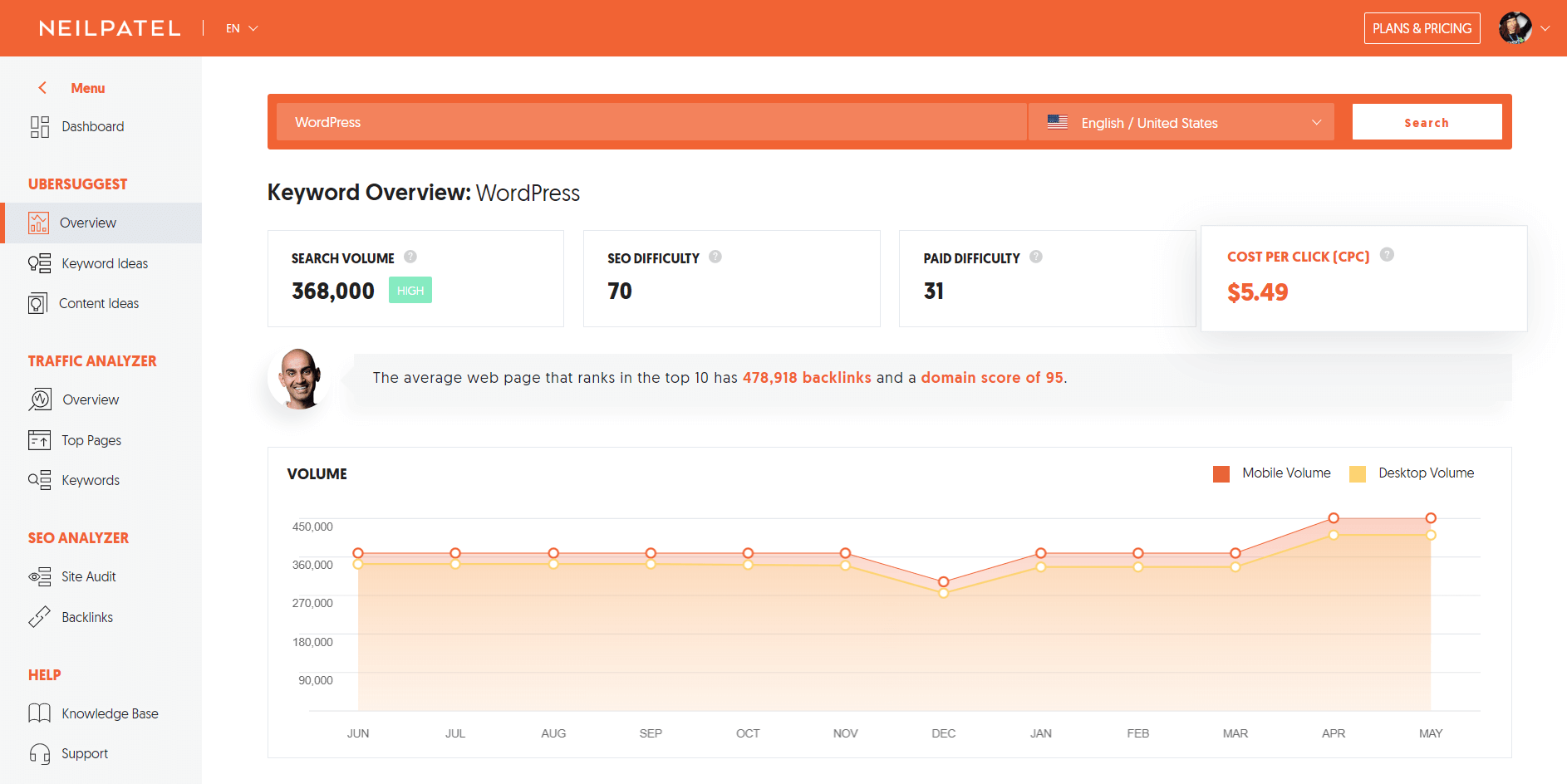Open the English / United States dropdown
The width and height of the screenshot is (1567, 784).
(1181, 122)
